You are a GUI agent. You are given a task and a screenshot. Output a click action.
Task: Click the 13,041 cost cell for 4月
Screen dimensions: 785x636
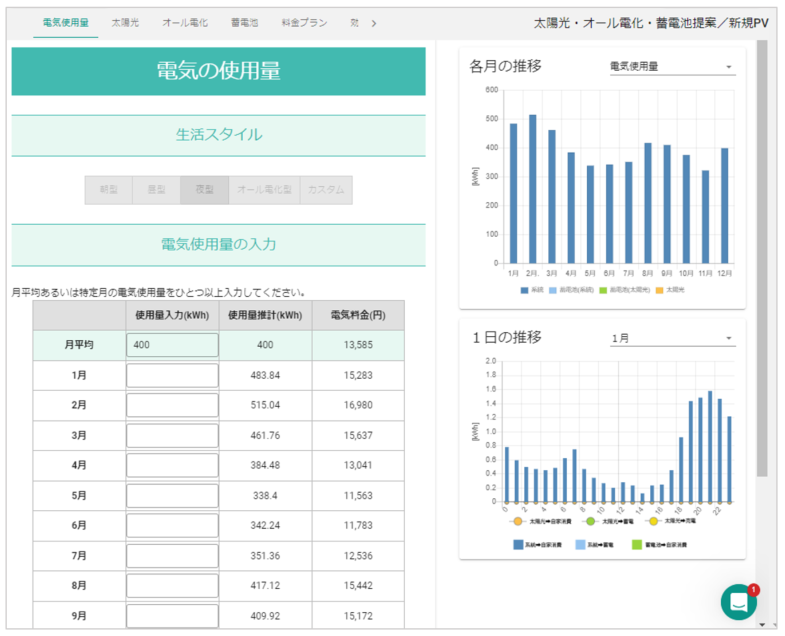click(358, 465)
